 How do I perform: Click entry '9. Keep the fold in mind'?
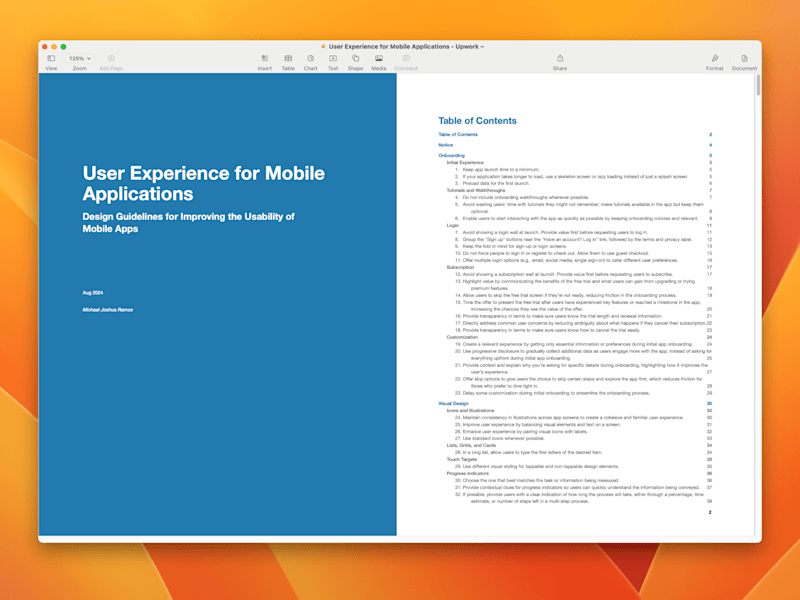click(x=511, y=246)
